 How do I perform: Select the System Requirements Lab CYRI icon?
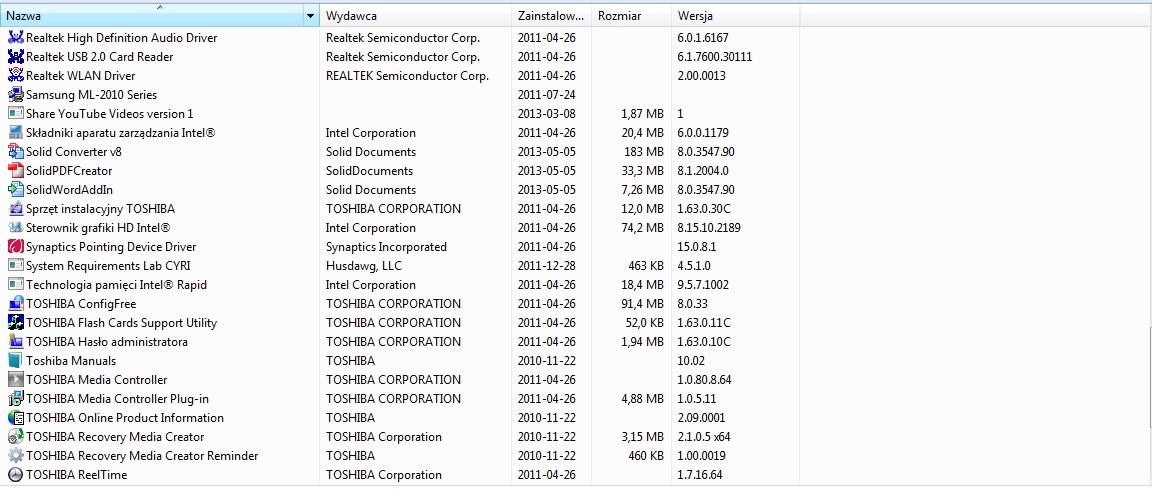click(15, 266)
